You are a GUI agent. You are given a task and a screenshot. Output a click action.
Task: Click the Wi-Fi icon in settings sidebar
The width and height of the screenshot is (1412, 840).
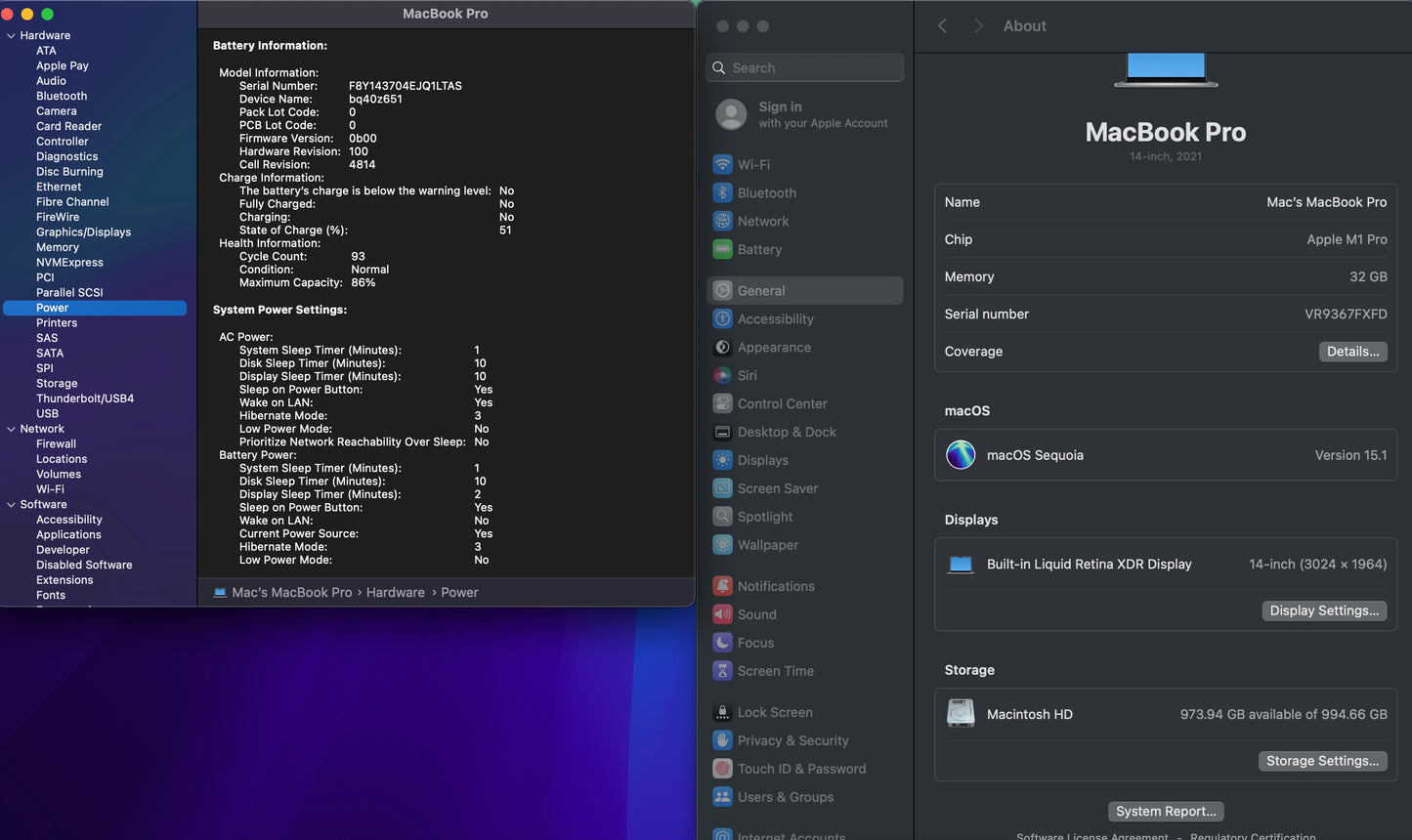point(722,165)
